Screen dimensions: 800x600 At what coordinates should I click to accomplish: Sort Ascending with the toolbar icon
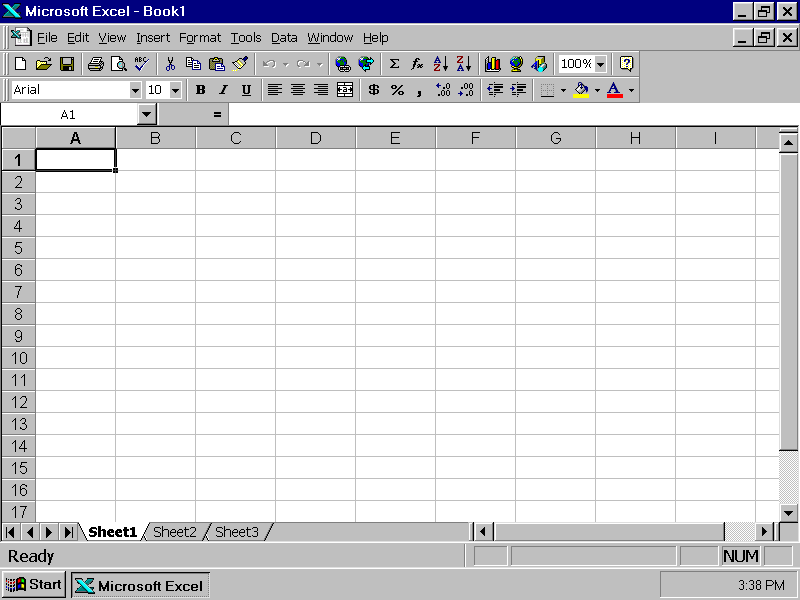coord(440,64)
